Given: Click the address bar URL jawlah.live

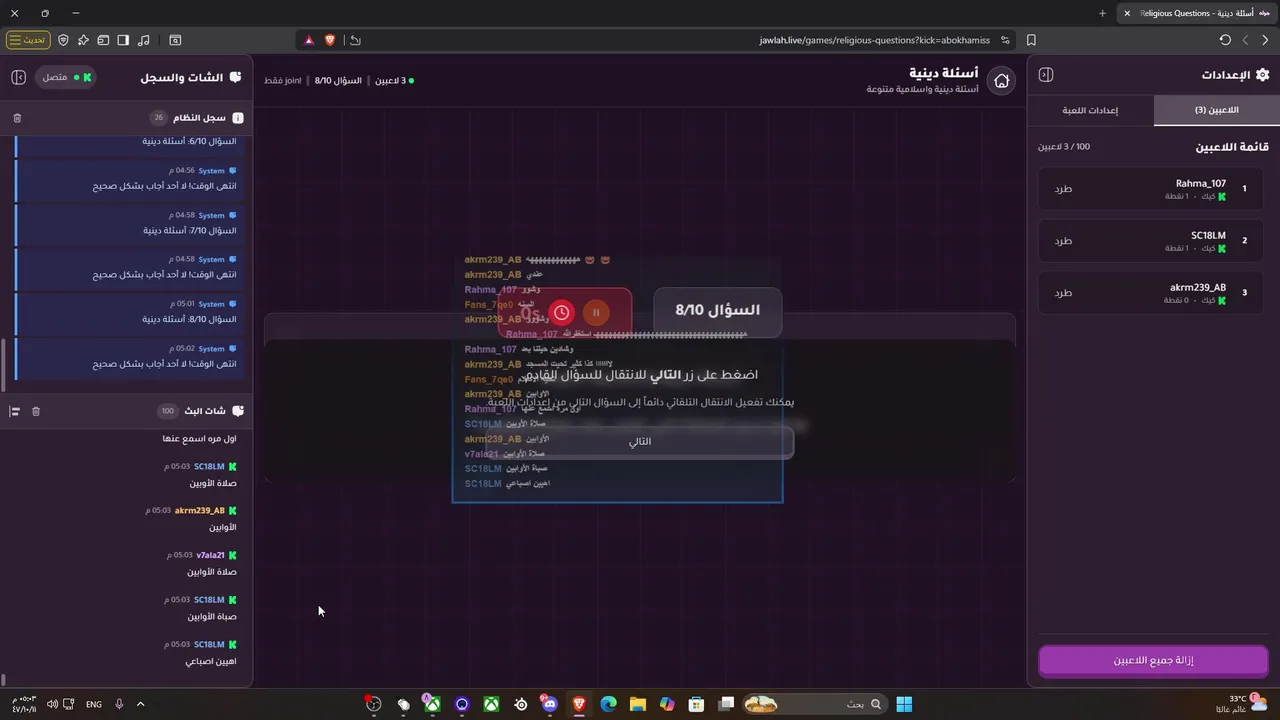Looking at the screenshot, I should [874, 40].
